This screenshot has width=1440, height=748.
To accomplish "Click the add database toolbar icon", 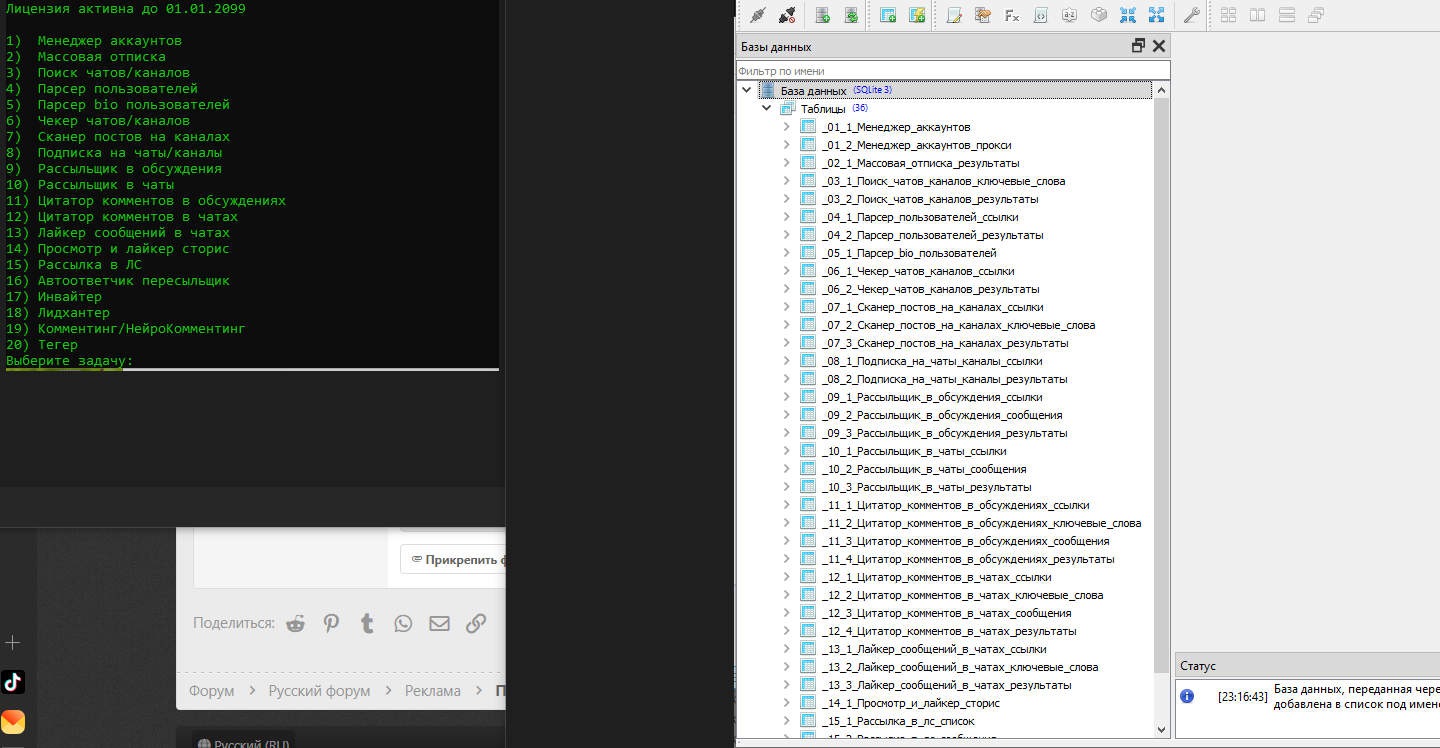I will tap(823, 15).
